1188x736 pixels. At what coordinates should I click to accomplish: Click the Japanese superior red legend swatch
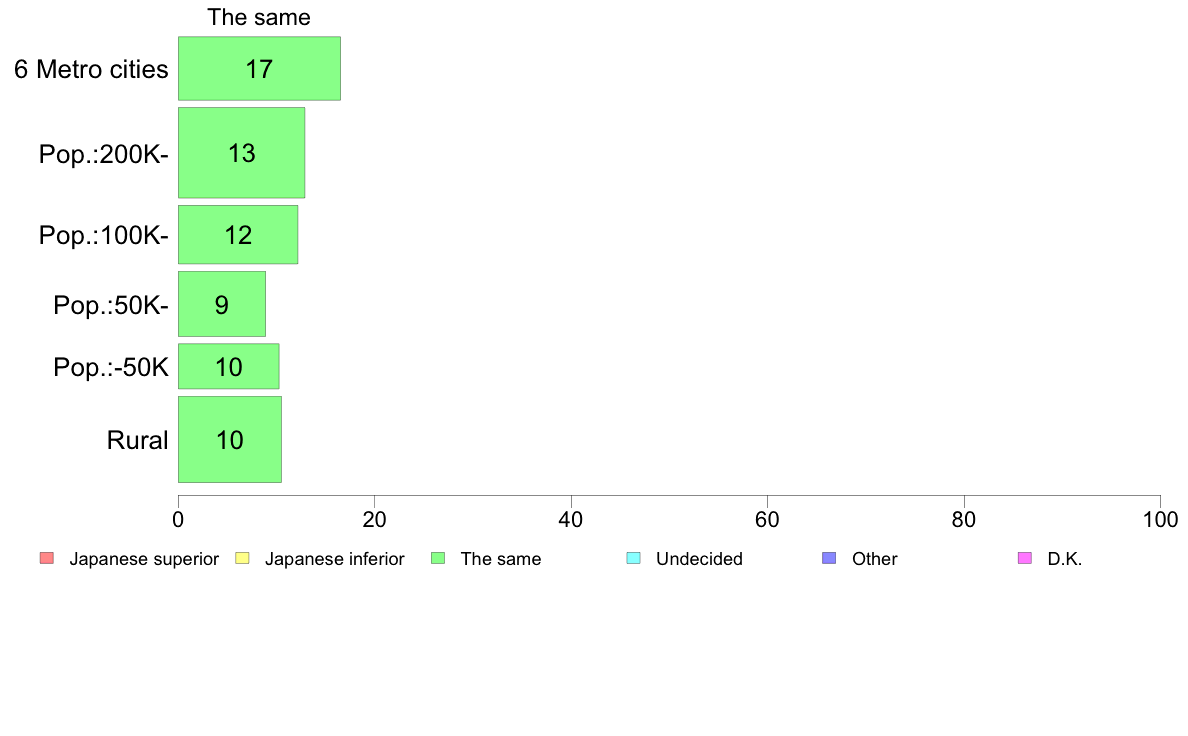point(46,559)
